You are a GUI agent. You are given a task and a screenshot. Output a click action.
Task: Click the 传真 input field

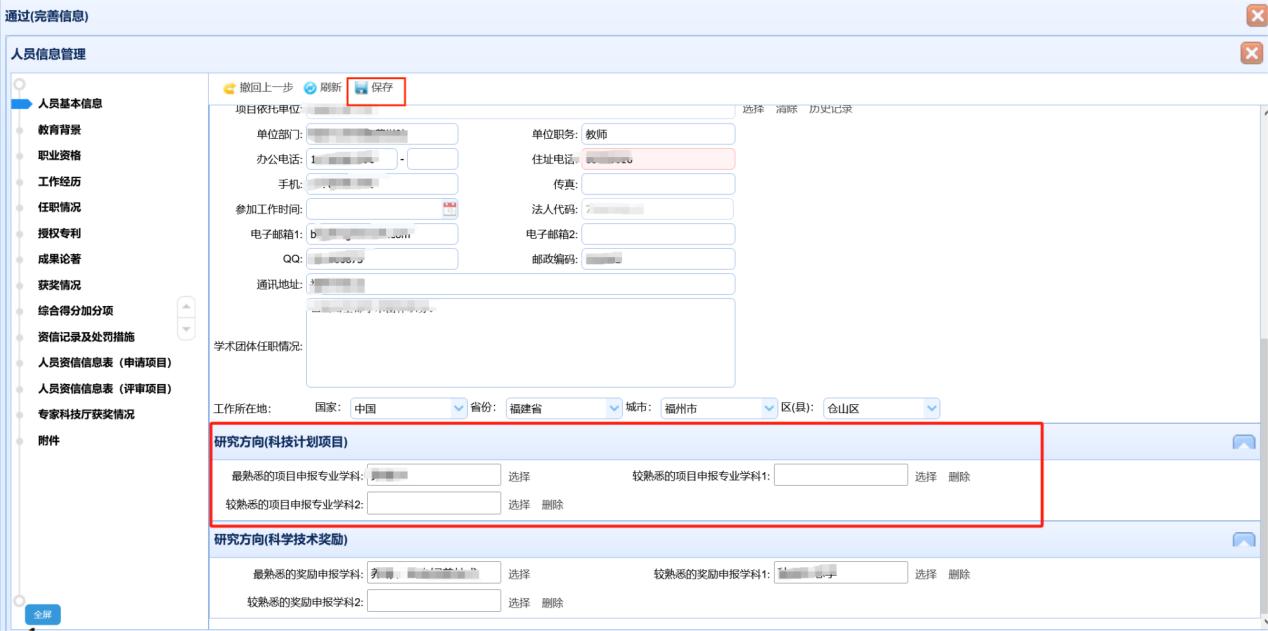tap(658, 184)
